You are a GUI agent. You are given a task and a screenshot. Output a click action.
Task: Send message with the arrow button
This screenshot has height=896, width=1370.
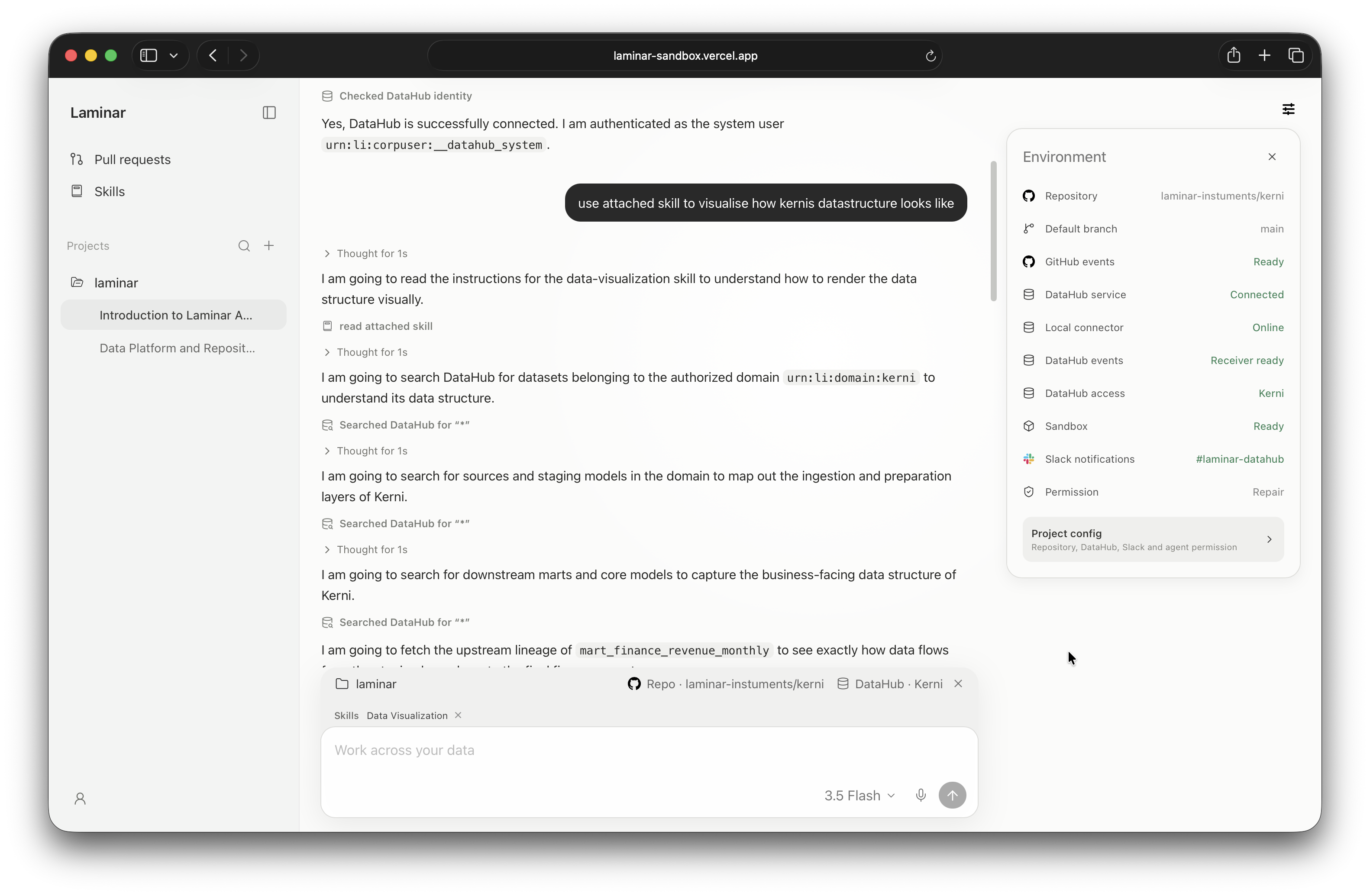952,795
